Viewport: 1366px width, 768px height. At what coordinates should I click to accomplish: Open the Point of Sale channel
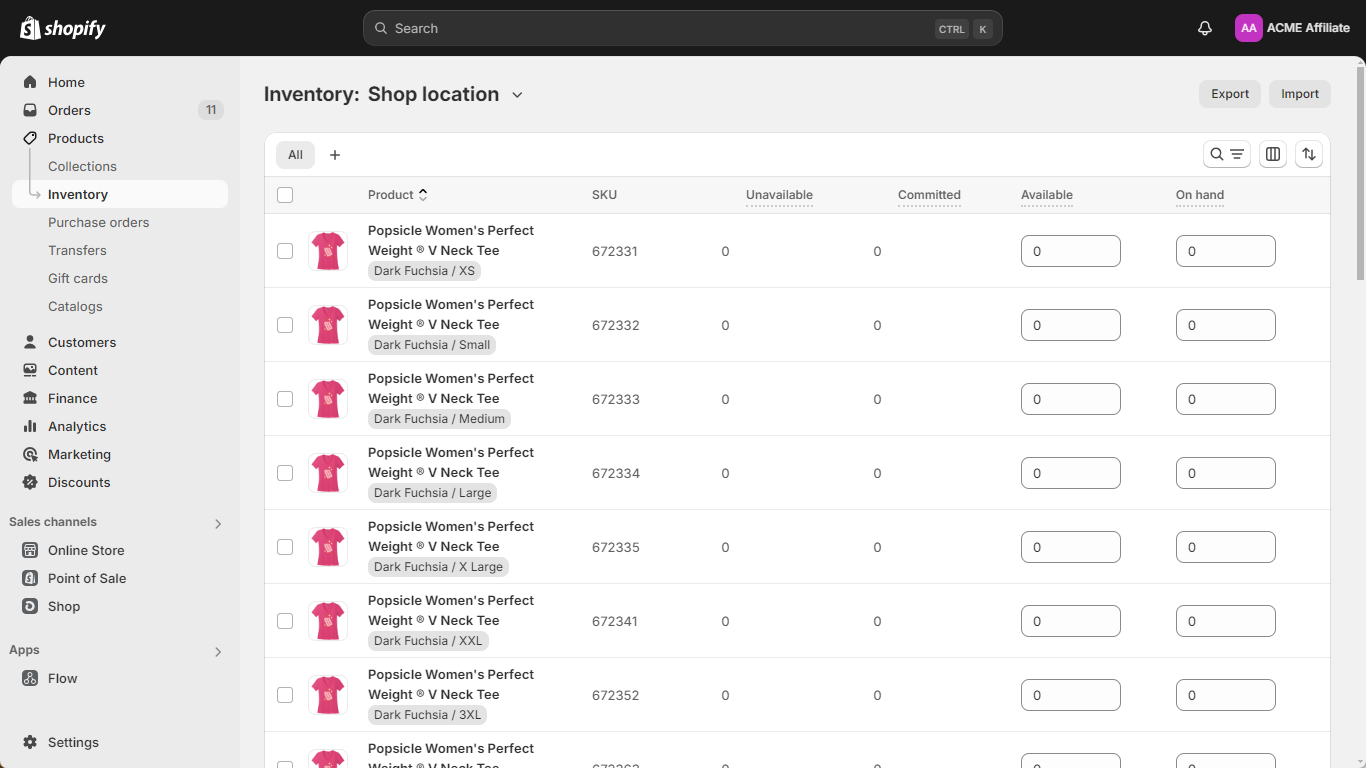coord(87,578)
